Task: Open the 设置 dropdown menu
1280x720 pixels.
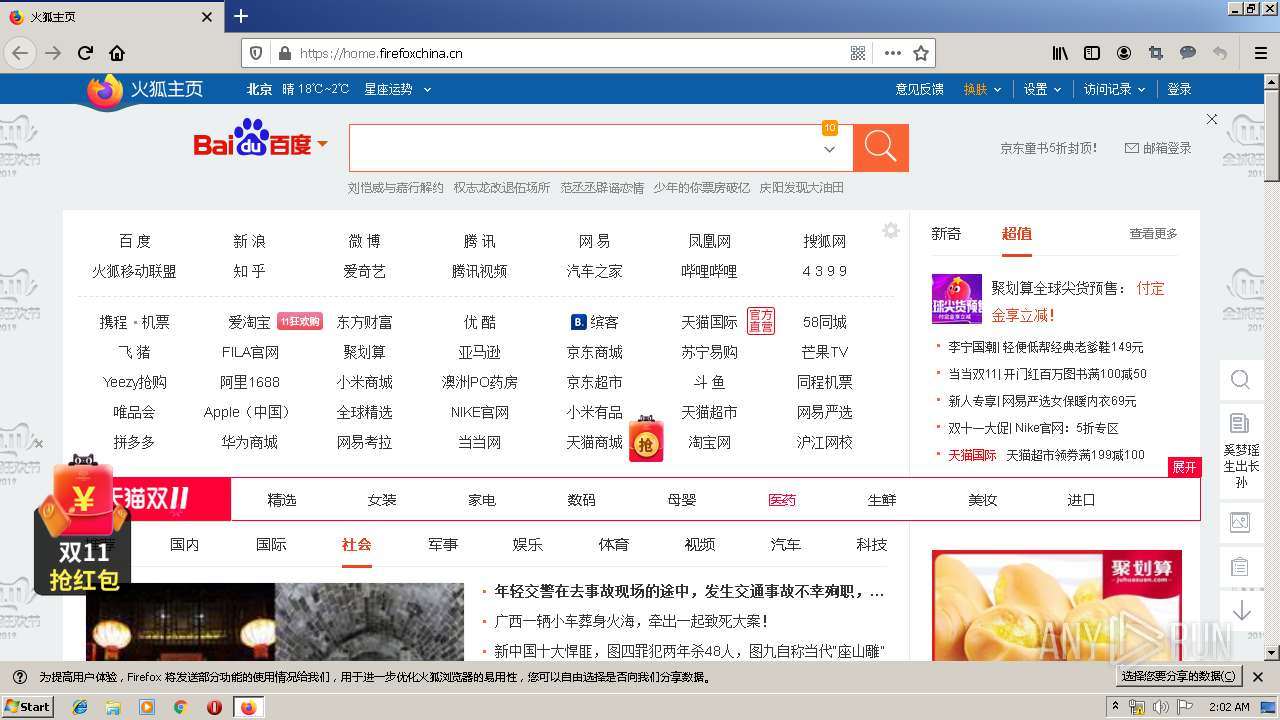Action: coord(1042,89)
